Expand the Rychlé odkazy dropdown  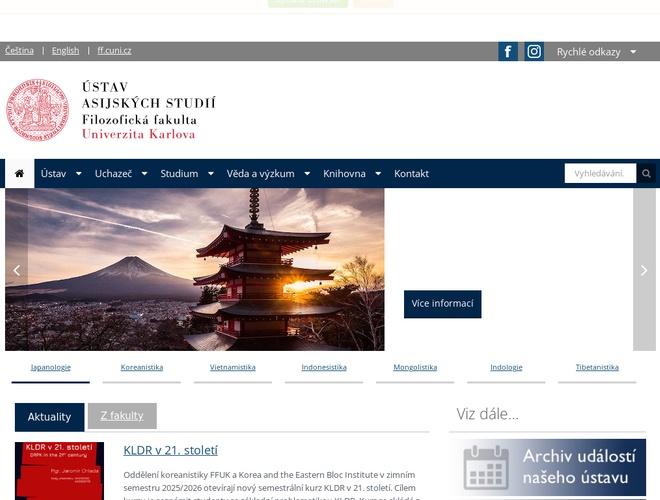596,52
